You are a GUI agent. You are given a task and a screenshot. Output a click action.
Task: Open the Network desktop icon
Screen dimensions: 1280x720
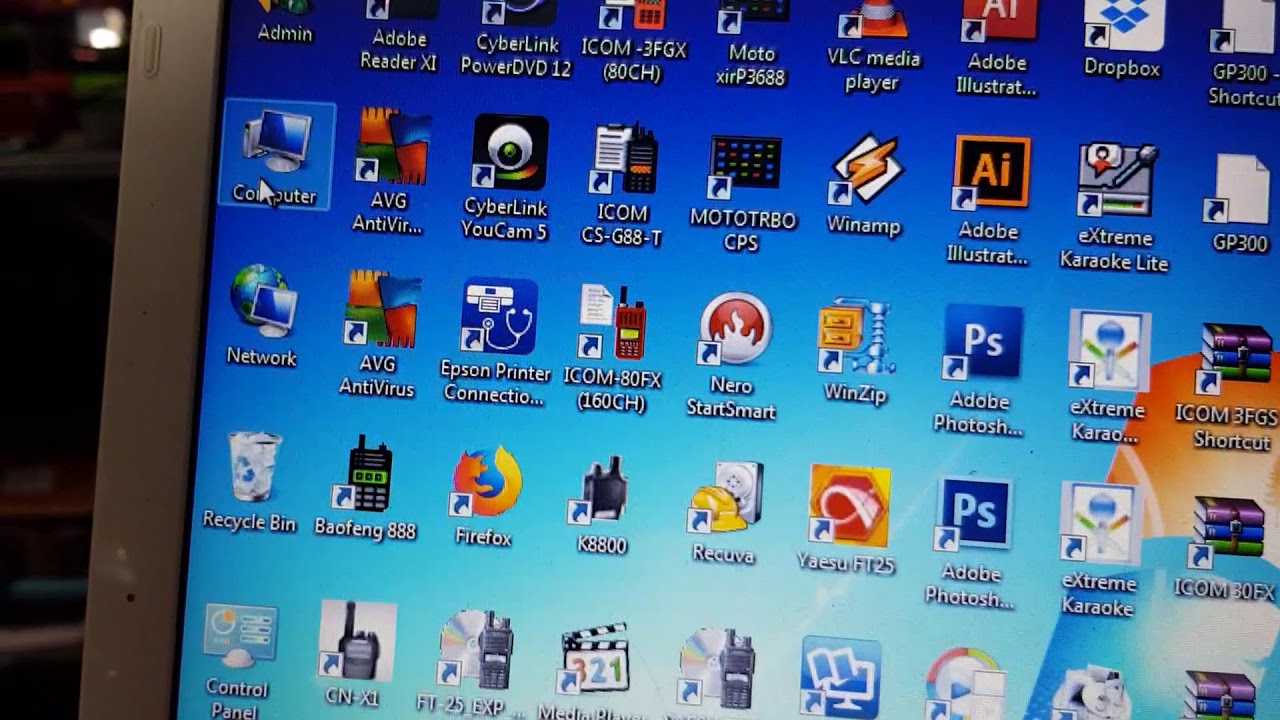click(x=263, y=315)
